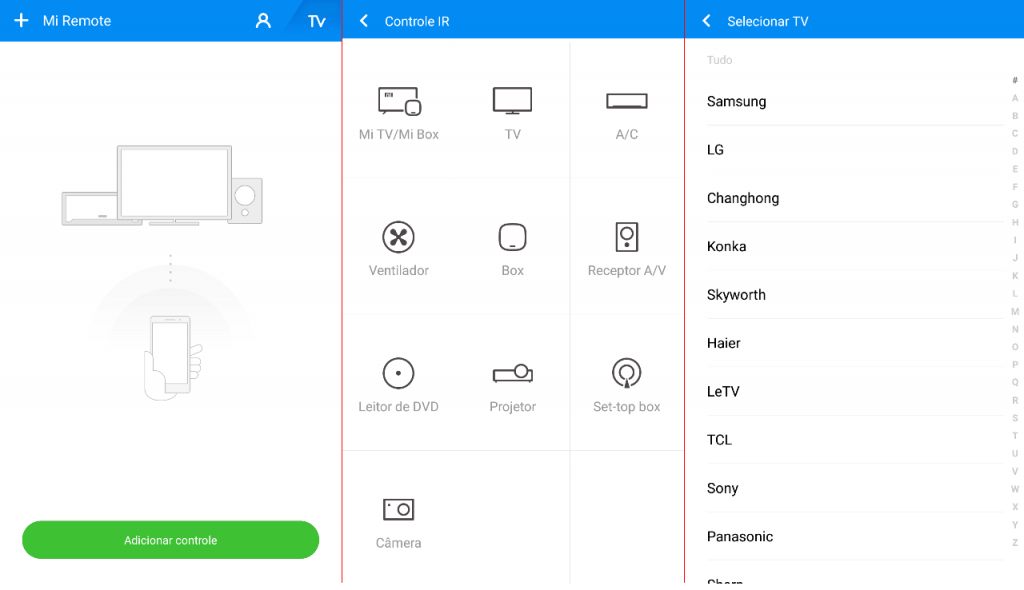Screen dimensions: 1024x590
Task: Jump to letter L in alphabet index
Action: pos(1015,293)
